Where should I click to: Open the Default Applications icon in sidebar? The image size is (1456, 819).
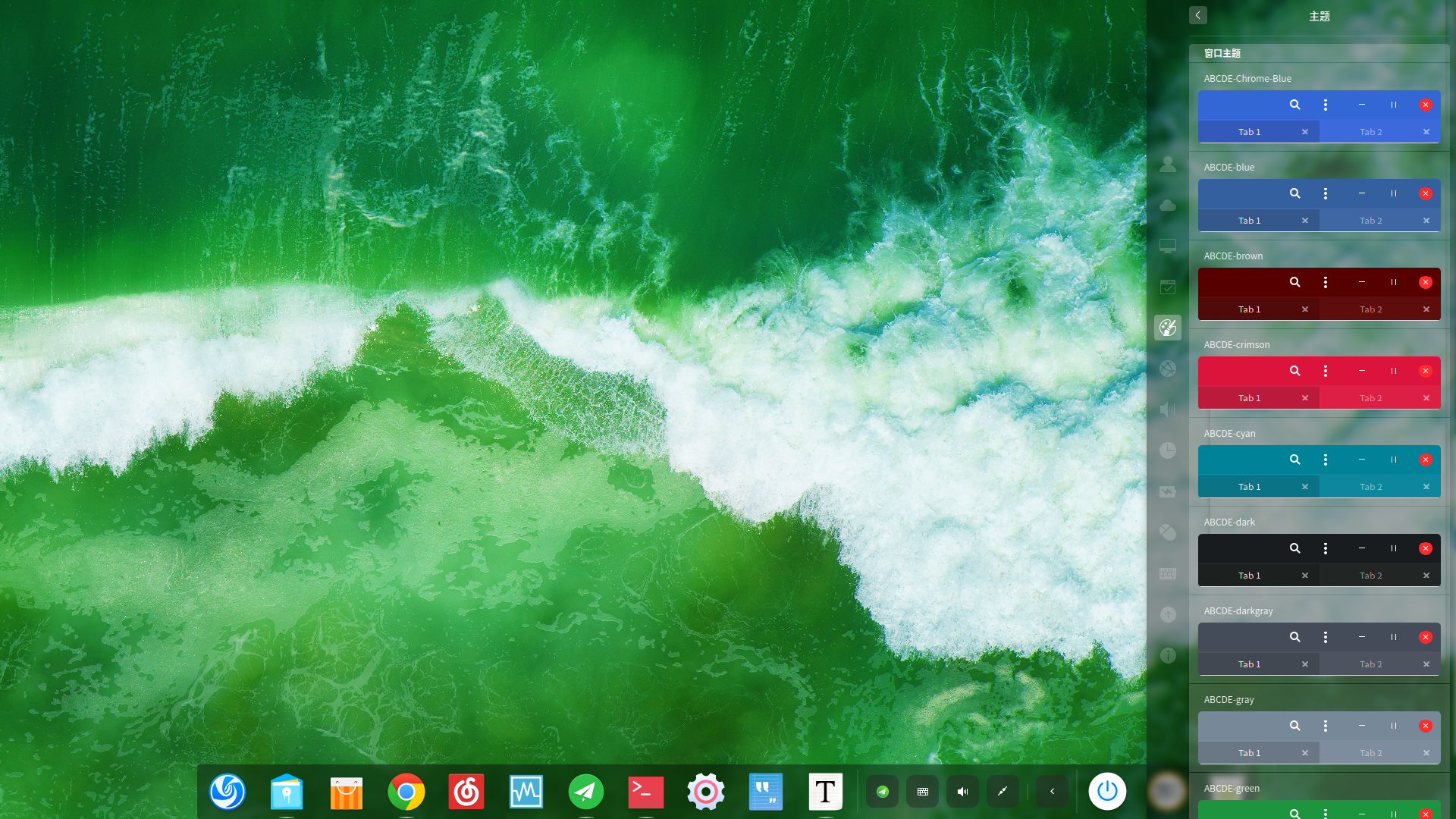click(x=1168, y=287)
